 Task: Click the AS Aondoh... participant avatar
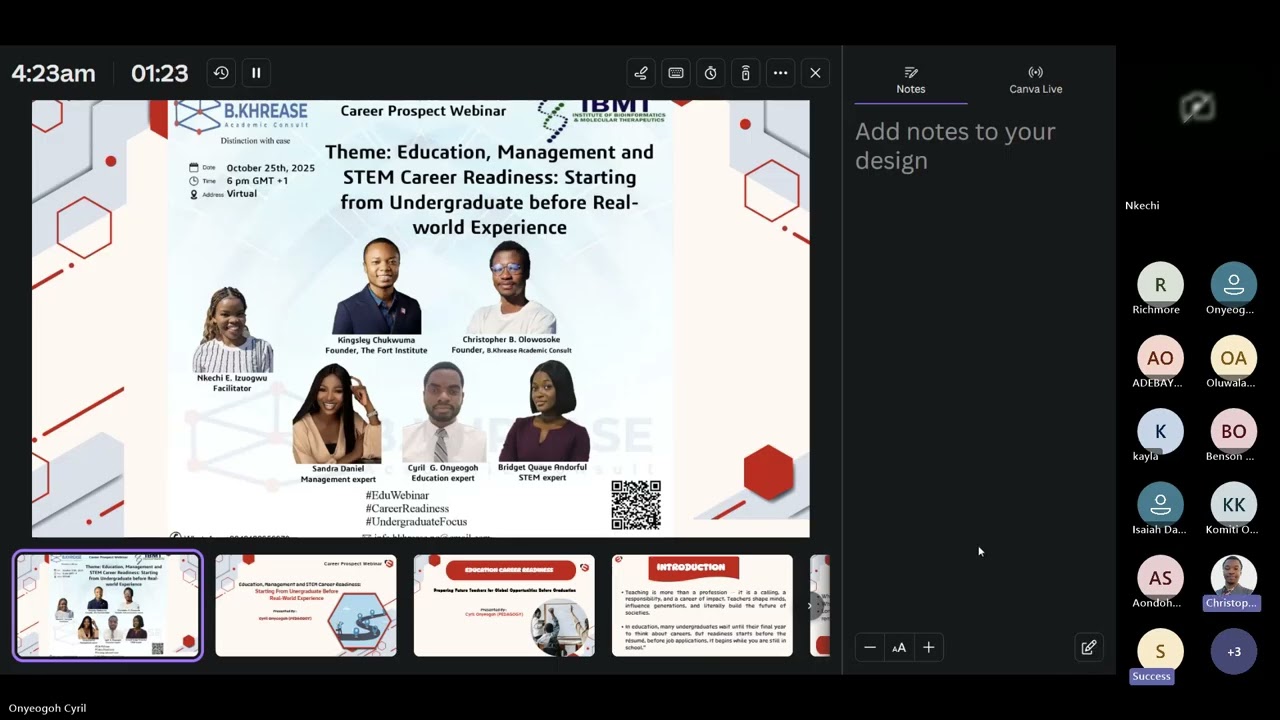tap(1160, 578)
